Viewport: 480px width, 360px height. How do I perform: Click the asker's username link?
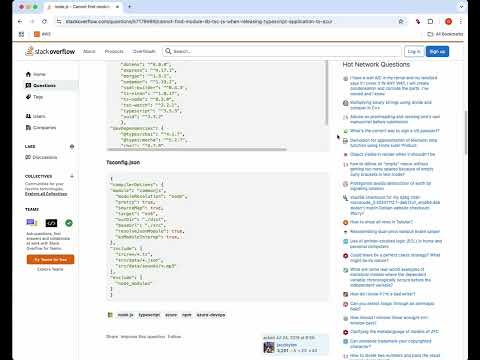point(286,345)
